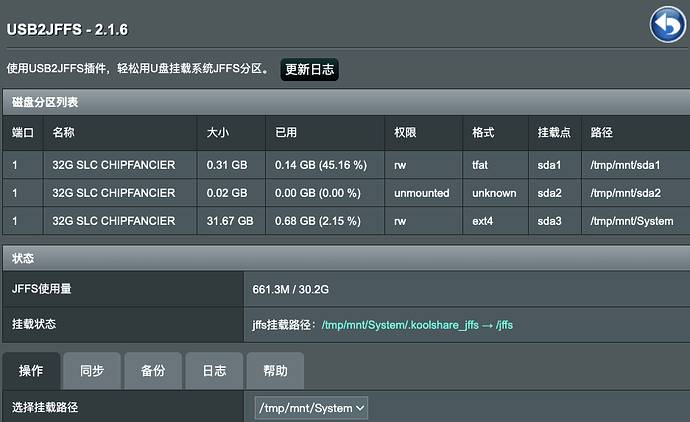Click the blue back arrow icon
Viewport: 690px width, 422px height.
pyautogui.click(x=668, y=25)
